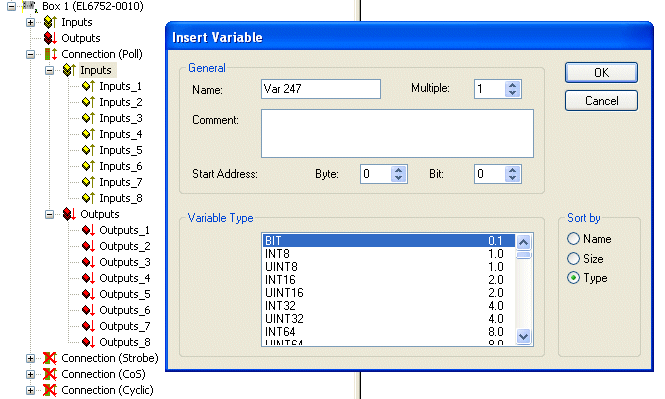
Task: Select INT32 variable type
Action: pyautogui.click(x=388, y=306)
